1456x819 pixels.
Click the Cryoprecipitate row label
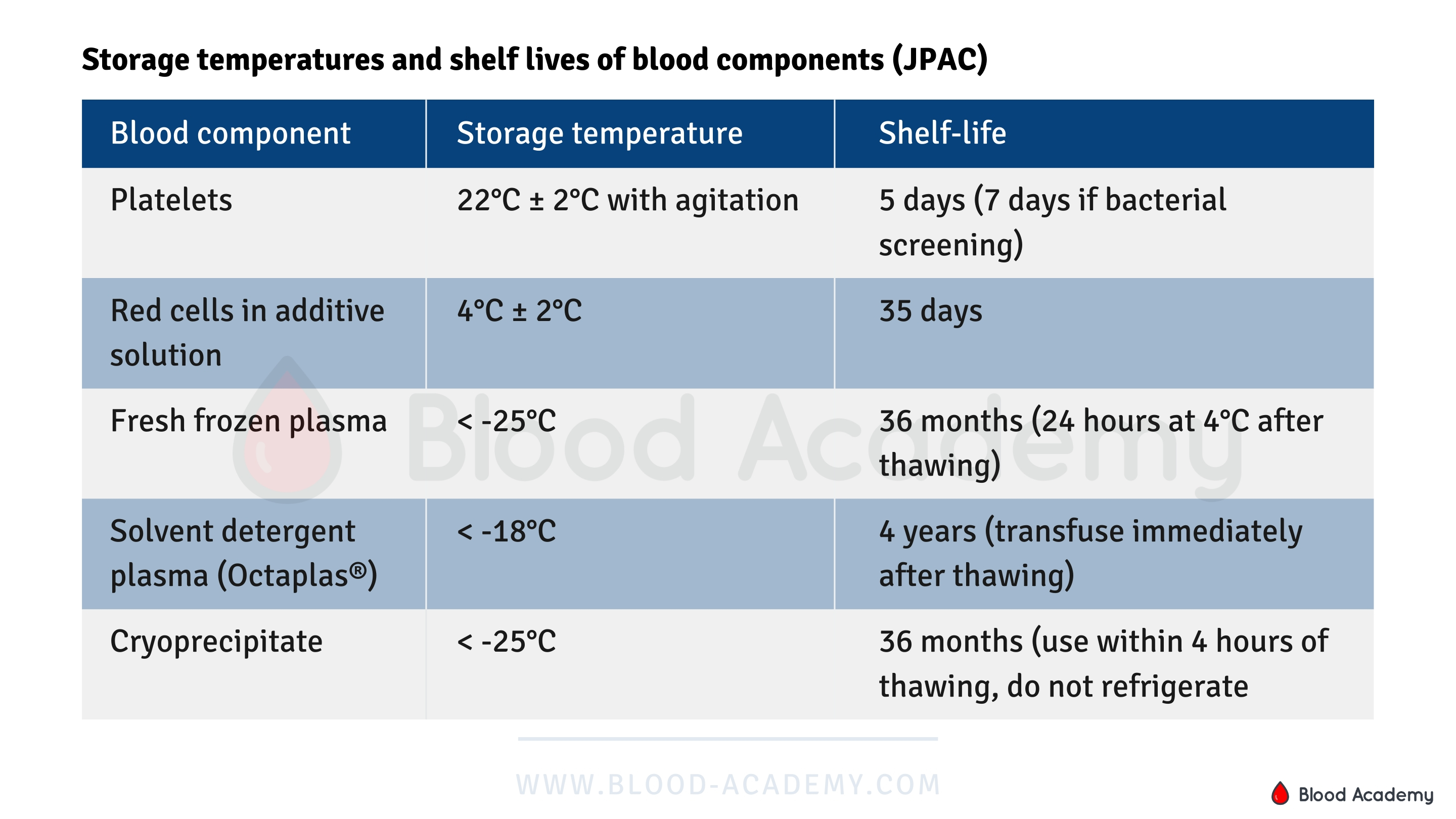click(216, 642)
